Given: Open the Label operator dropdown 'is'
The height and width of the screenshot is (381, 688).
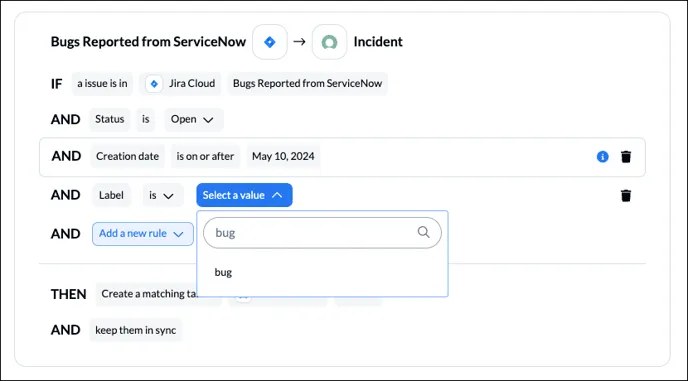Looking at the screenshot, I should pyautogui.click(x=162, y=195).
